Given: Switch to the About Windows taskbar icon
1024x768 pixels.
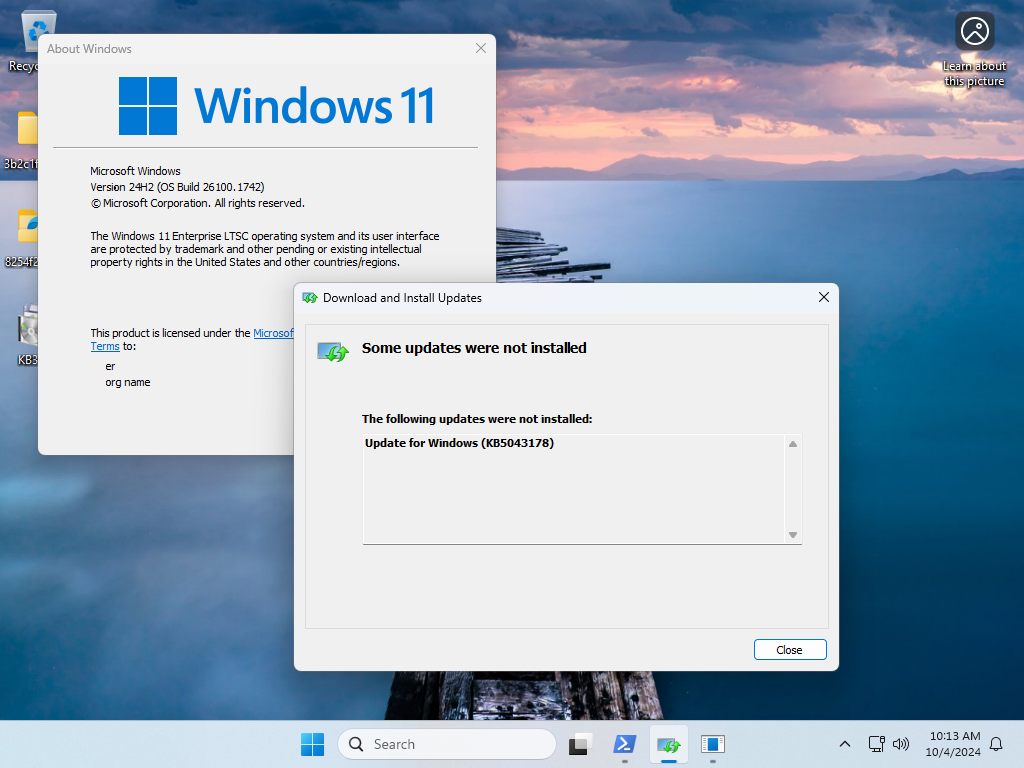Looking at the screenshot, I should click(x=712, y=744).
